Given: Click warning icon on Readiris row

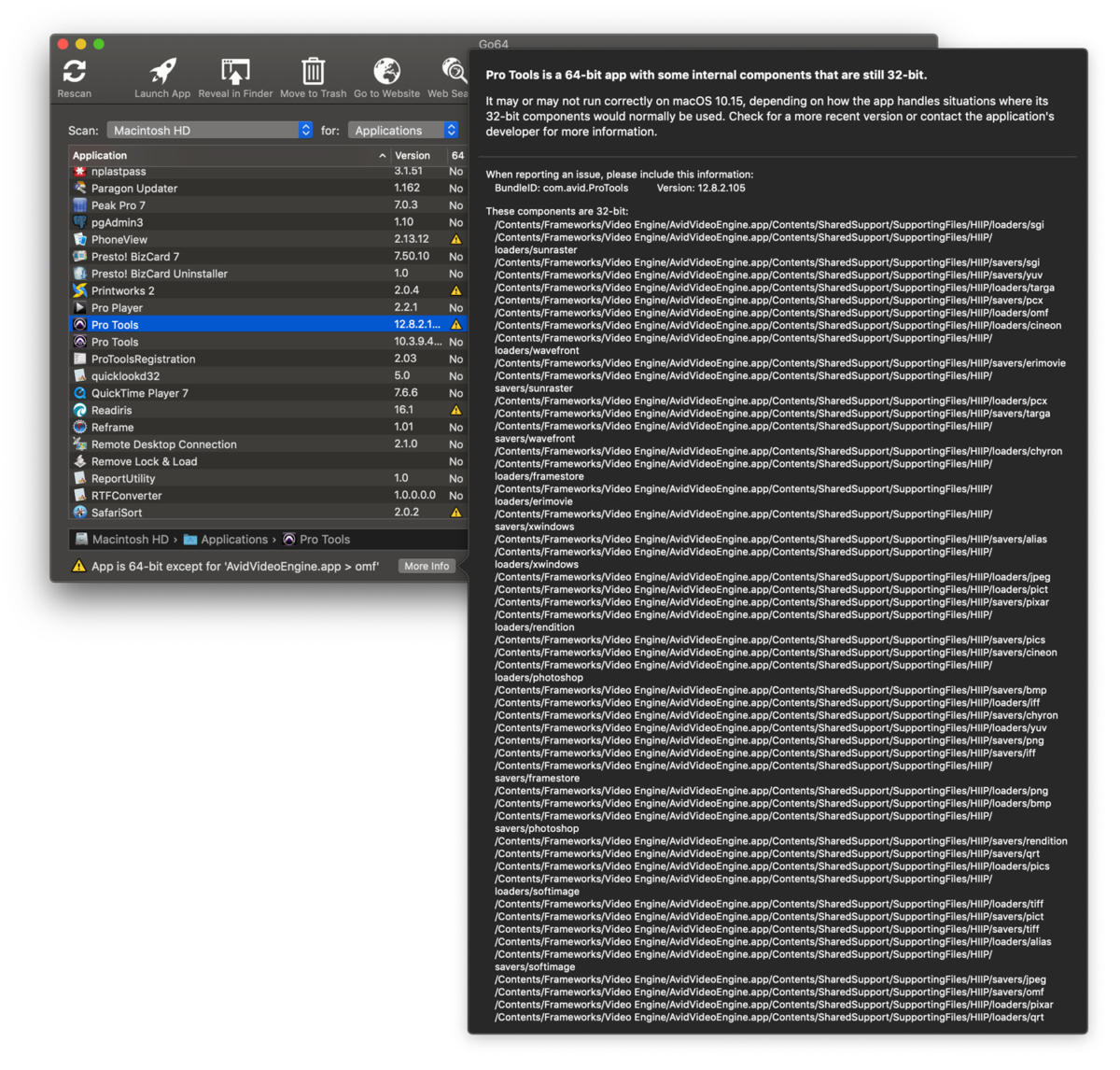Looking at the screenshot, I should click(x=456, y=411).
